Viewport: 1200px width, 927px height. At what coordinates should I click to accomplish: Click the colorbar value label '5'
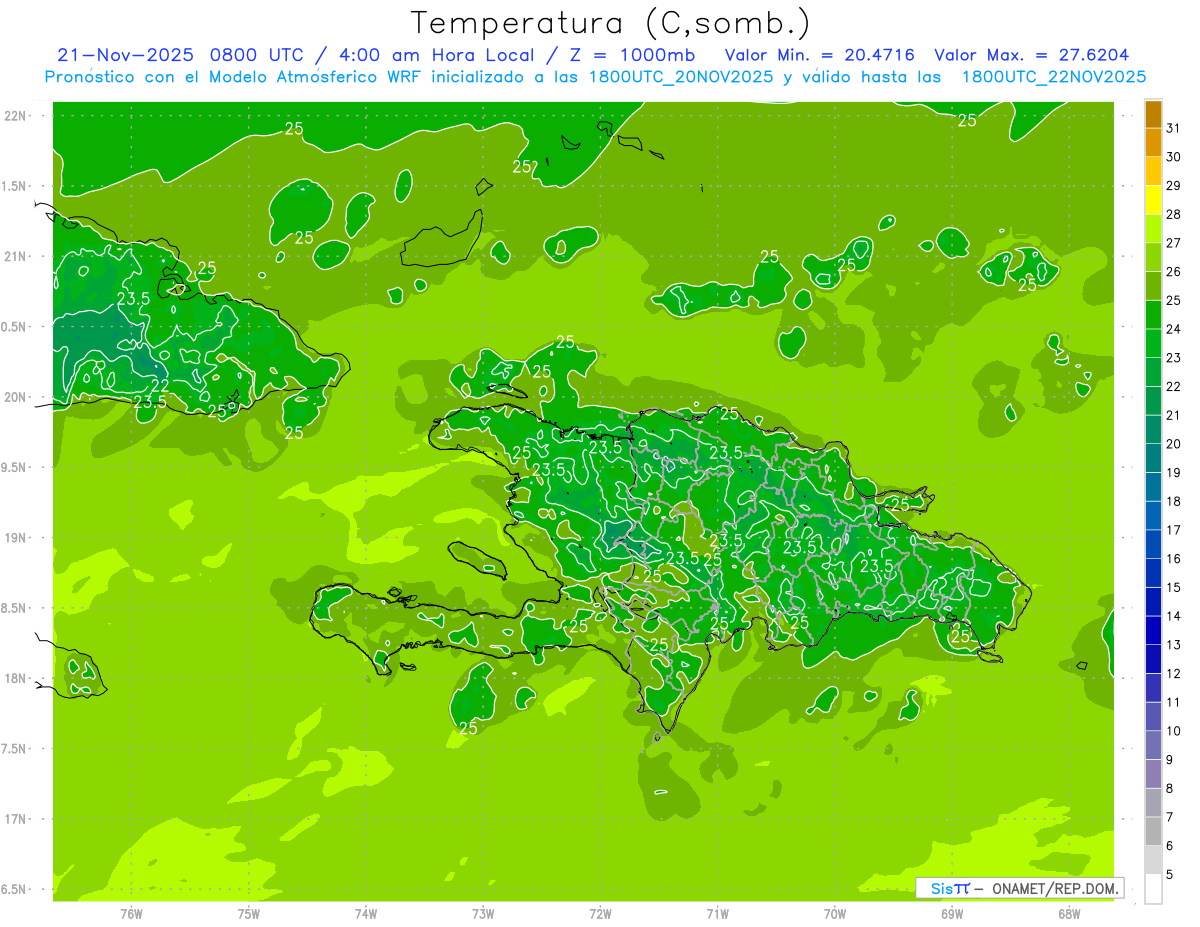coord(1170,875)
